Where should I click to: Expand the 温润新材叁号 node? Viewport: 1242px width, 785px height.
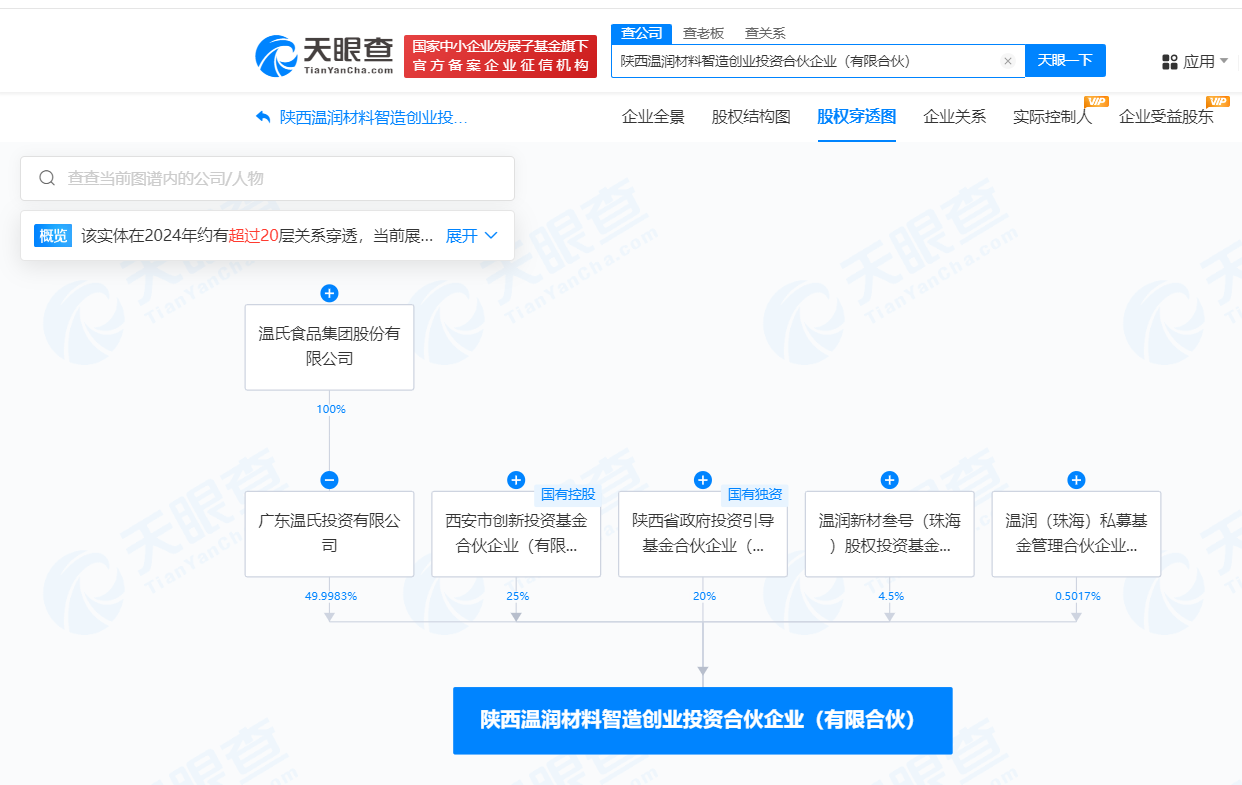click(x=889, y=480)
